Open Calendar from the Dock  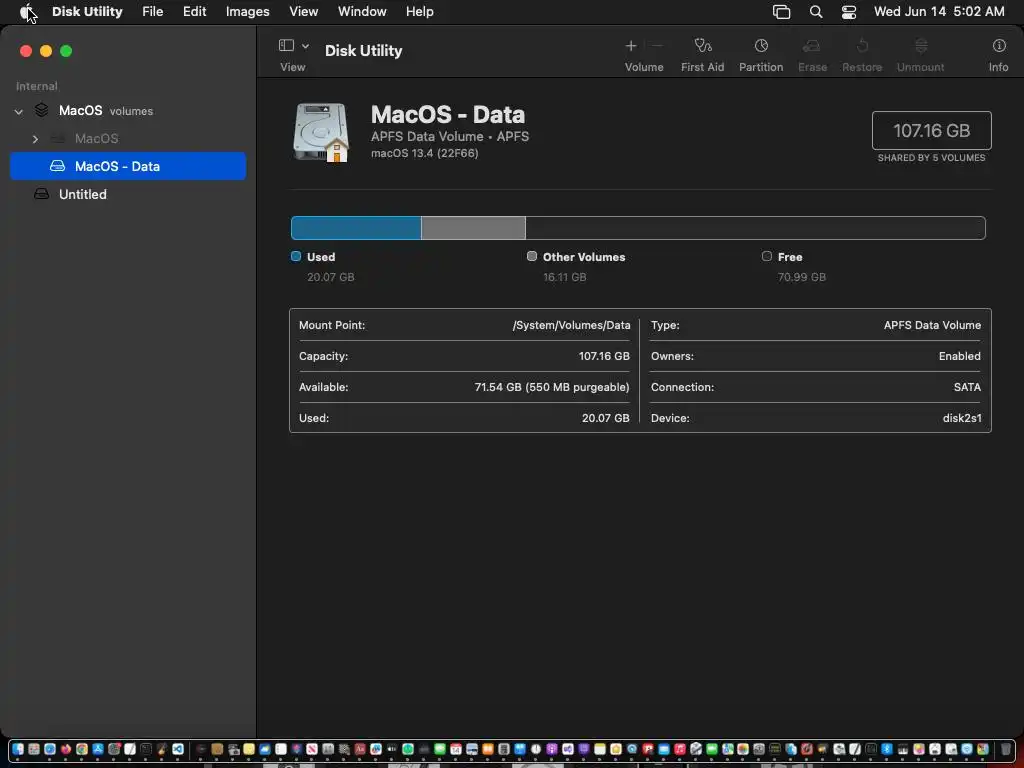pyautogui.click(x=455, y=749)
